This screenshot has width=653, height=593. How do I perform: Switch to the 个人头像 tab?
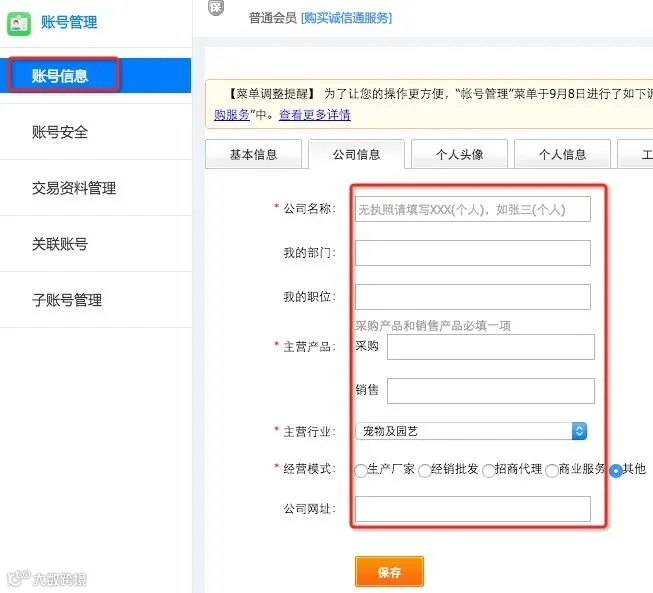click(x=459, y=154)
